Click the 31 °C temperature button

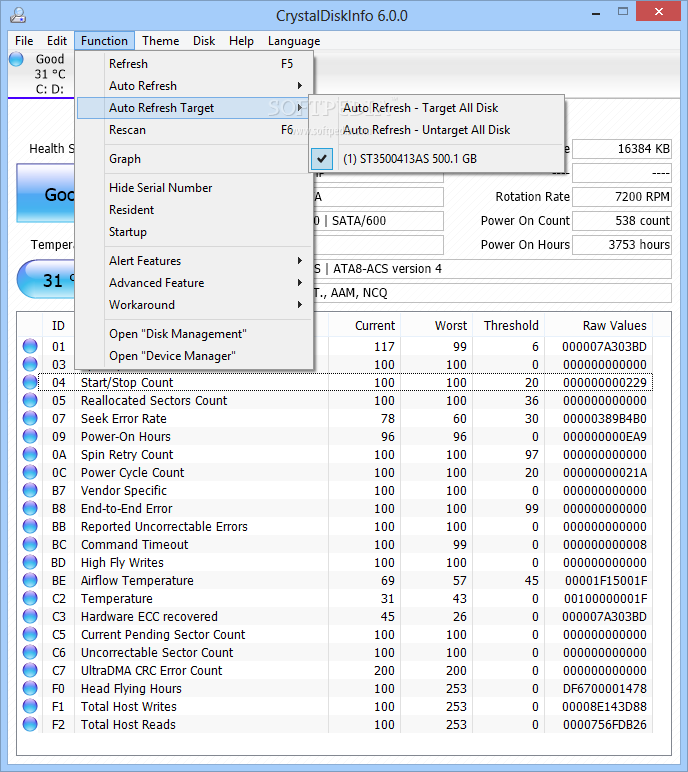point(45,280)
